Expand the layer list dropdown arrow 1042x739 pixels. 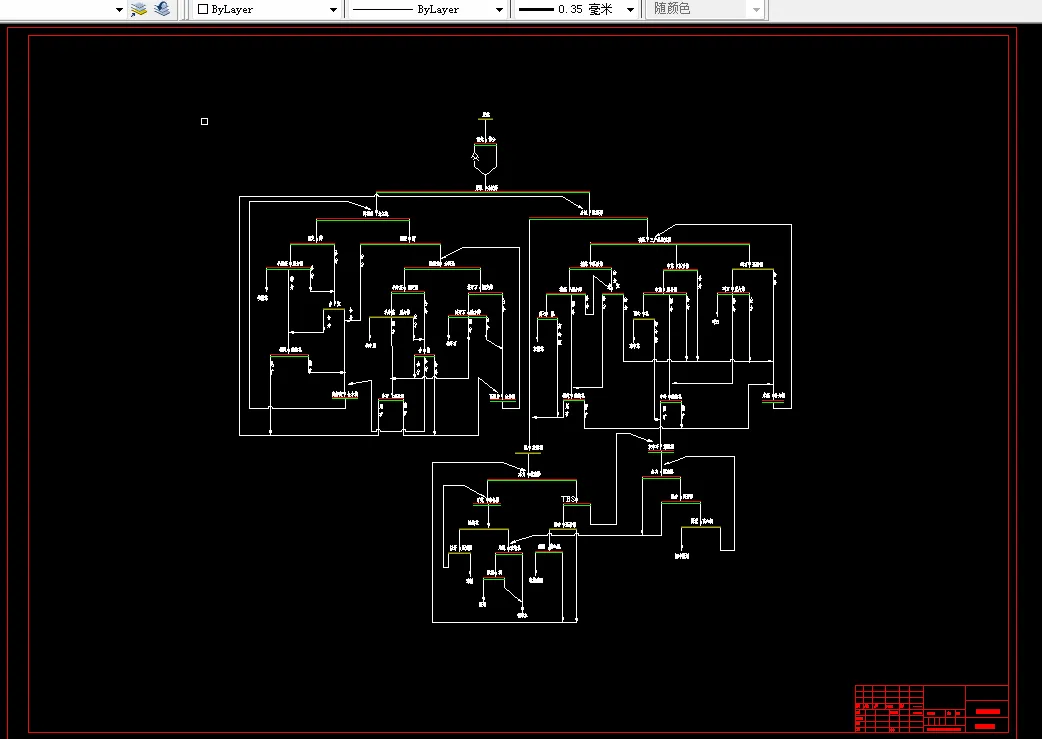pyautogui.click(x=119, y=10)
